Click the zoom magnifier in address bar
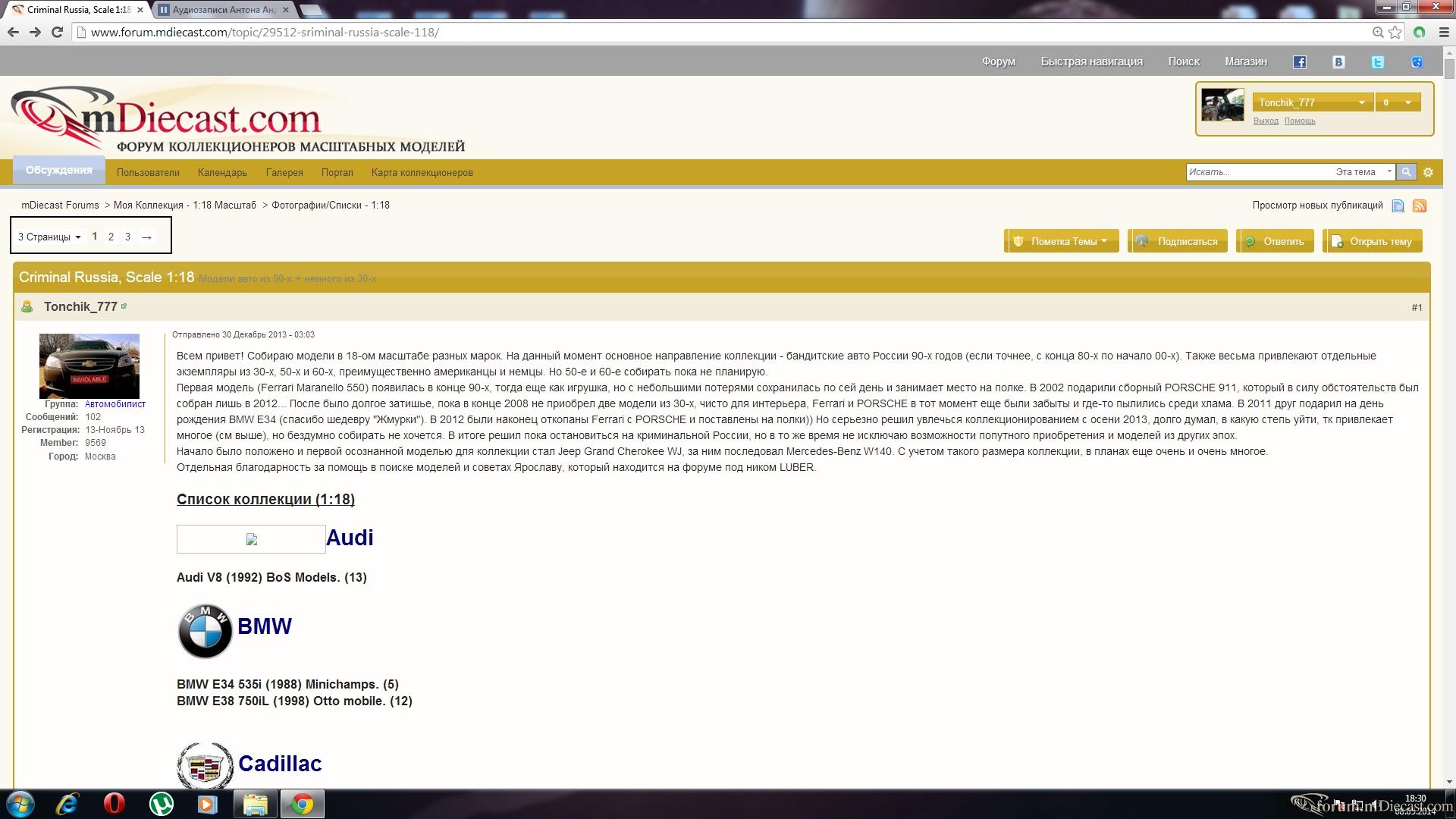The image size is (1456, 819). (1378, 32)
